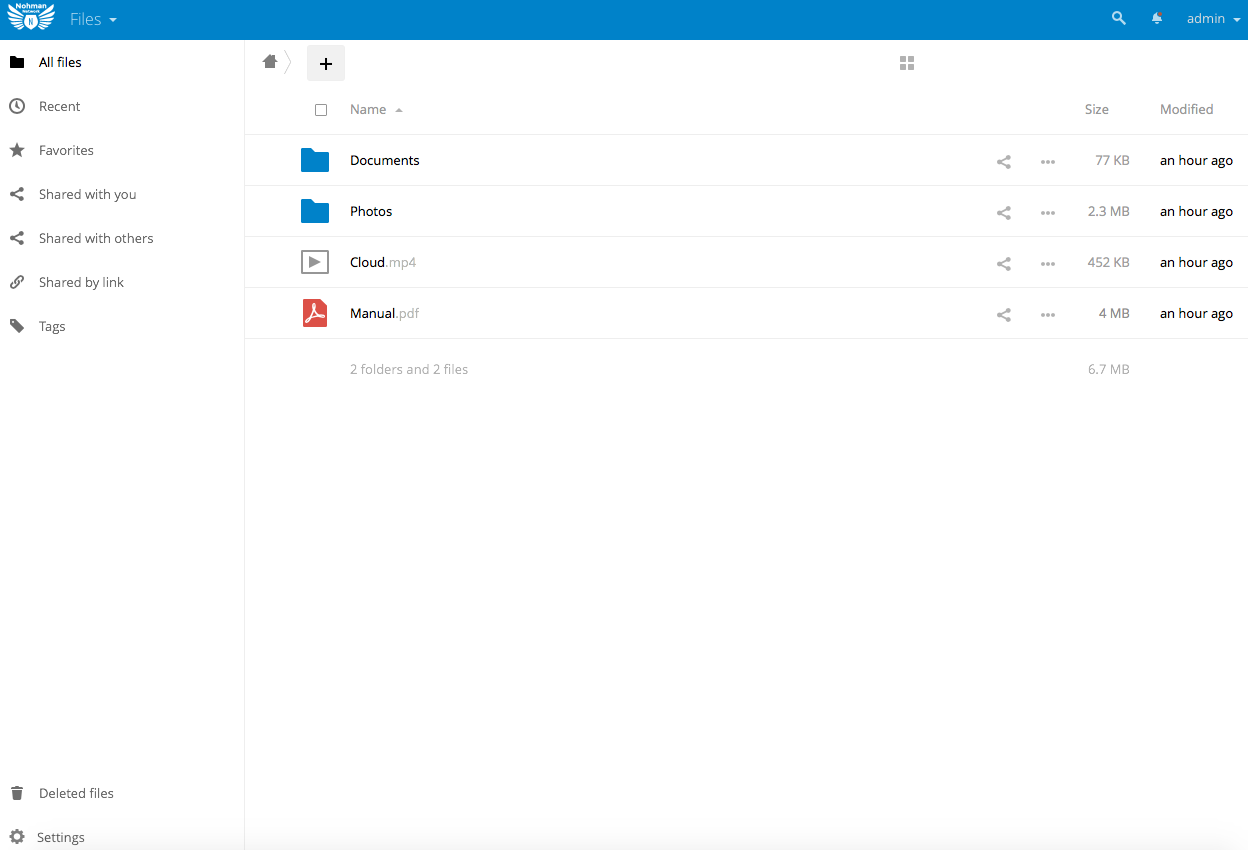Share the Cloud.mp4 file
This screenshot has height=850, width=1248.
[x=1004, y=263]
